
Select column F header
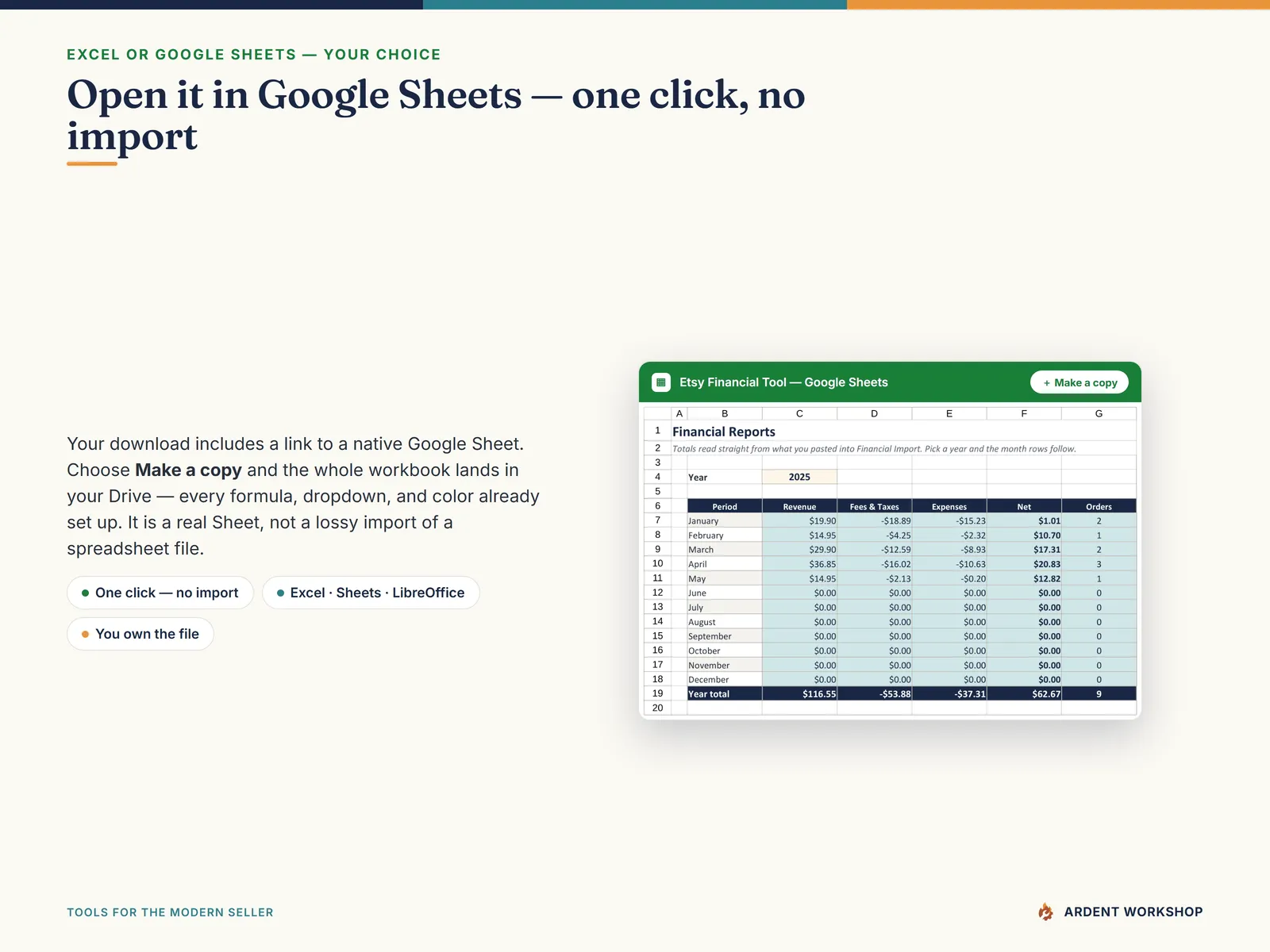1024,413
